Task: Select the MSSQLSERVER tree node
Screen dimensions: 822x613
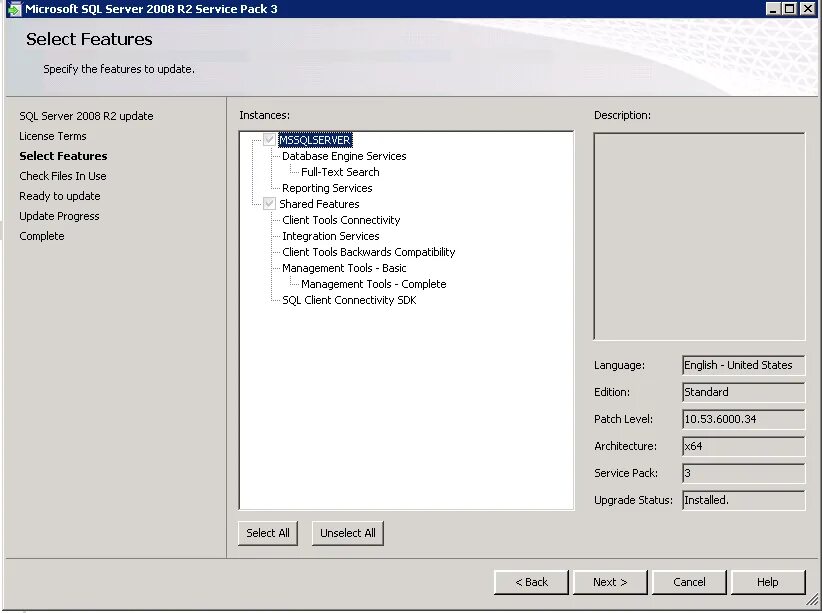Action: (315, 140)
